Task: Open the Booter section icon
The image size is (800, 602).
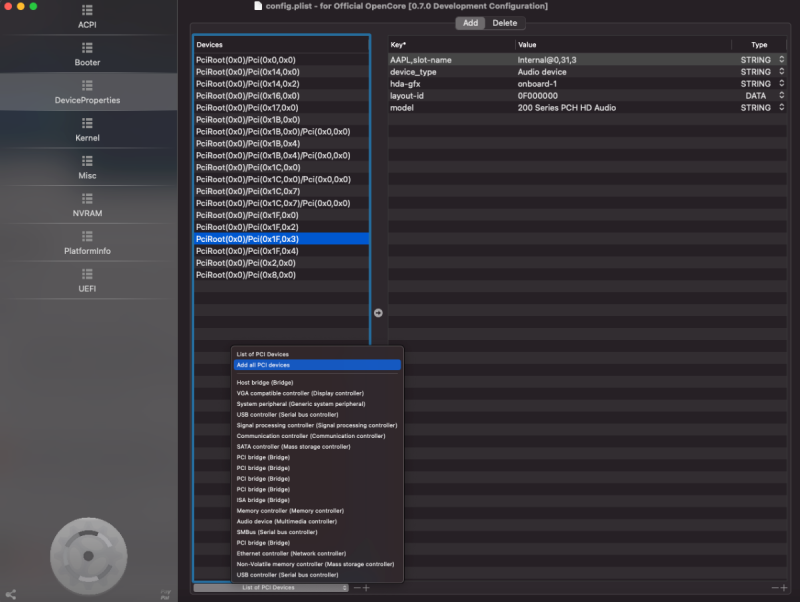Action: point(88,47)
